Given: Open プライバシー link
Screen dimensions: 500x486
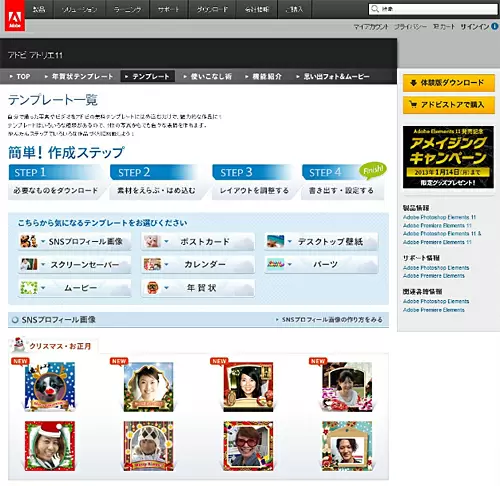Looking at the screenshot, I should coord(410,27).
